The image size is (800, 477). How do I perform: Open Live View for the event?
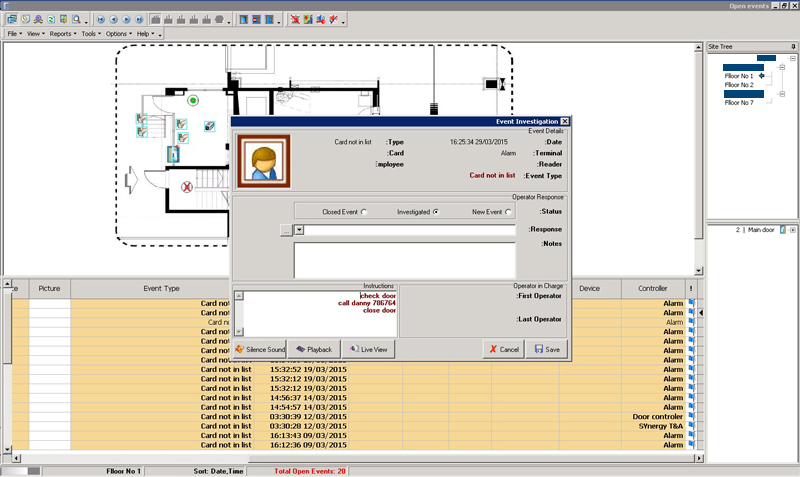click(369, 349)
